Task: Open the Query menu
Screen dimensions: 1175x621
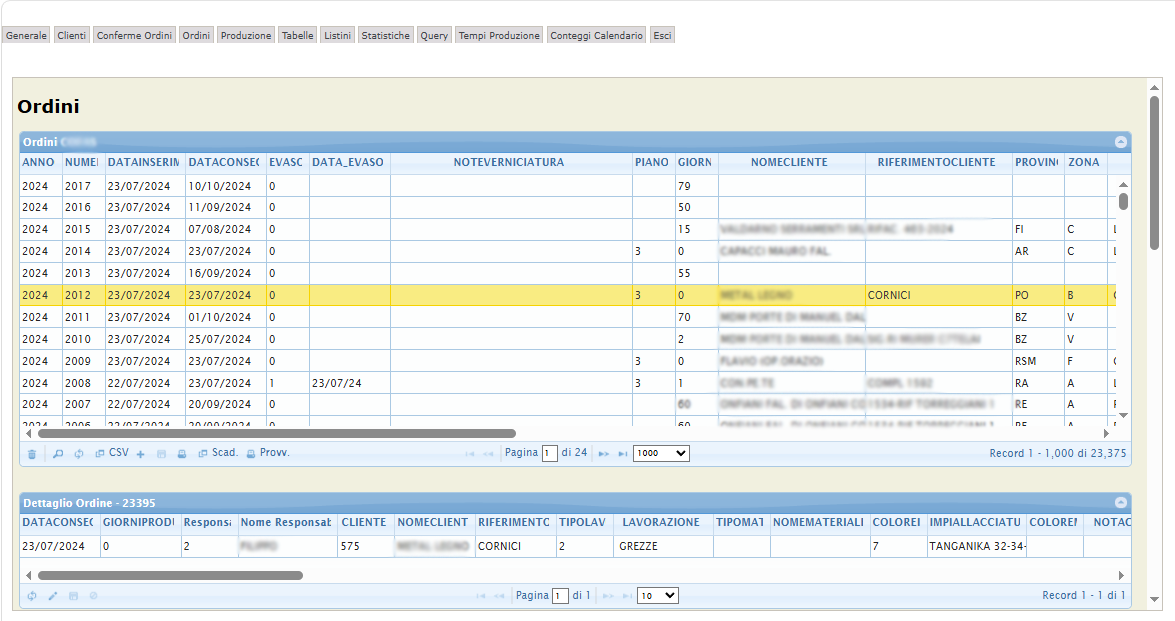Action: [x=434, y=35]
